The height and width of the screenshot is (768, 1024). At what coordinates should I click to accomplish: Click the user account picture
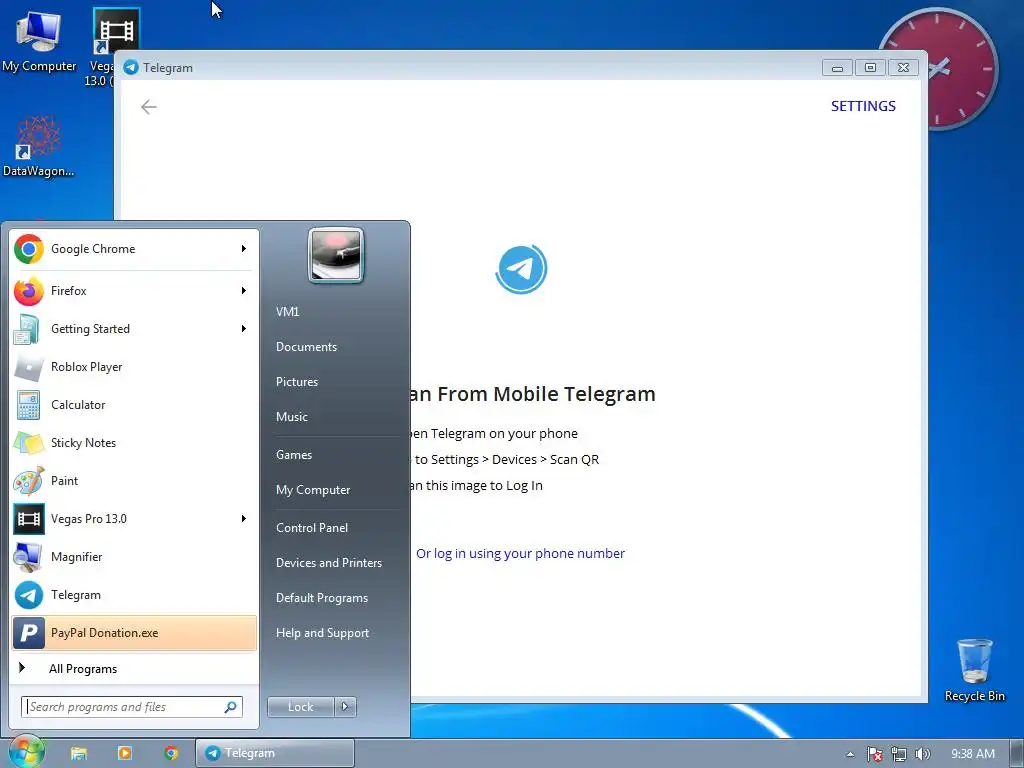tap(336, 255)
